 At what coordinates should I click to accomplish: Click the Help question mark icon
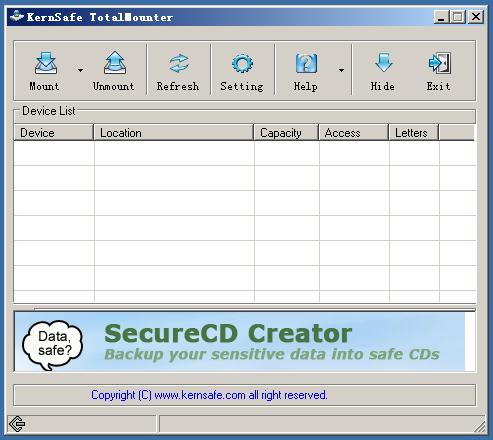click(x=306, y=63)
